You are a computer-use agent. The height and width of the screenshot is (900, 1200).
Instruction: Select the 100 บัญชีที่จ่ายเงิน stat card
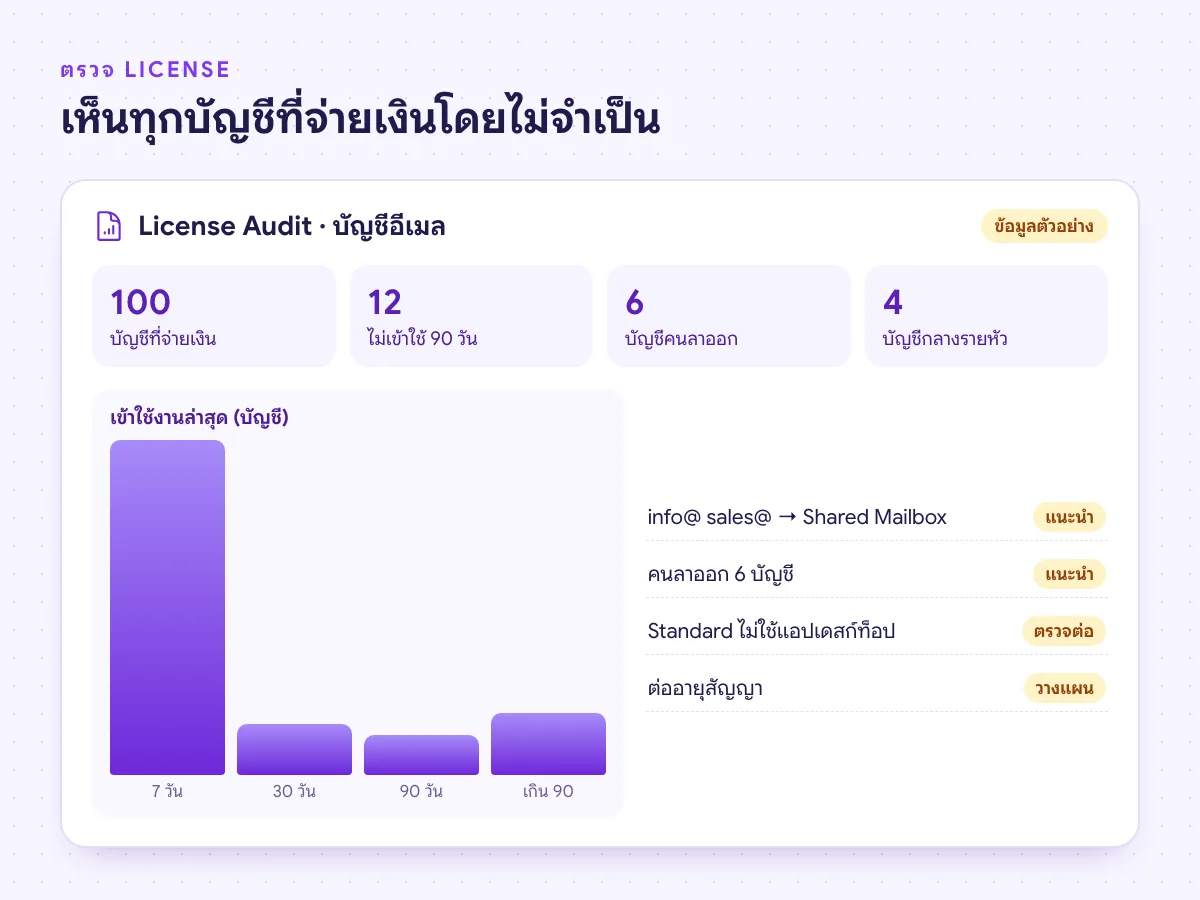pos(214,316)
